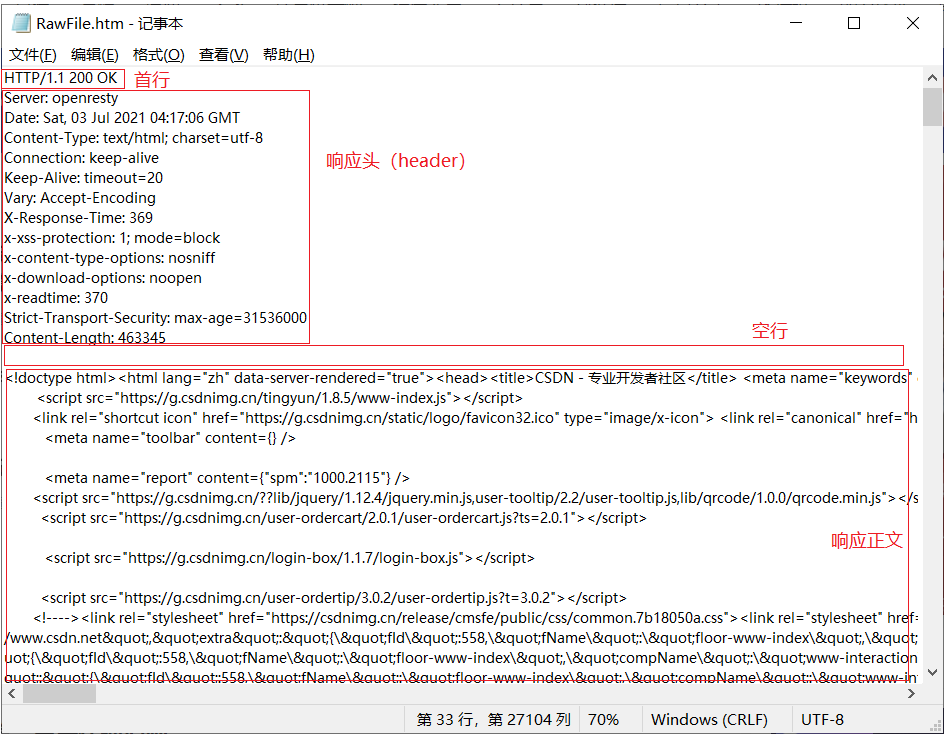950x739 pixels.
Task: Click the meta name="toolbar" line
Action: [x=170, y=438]
